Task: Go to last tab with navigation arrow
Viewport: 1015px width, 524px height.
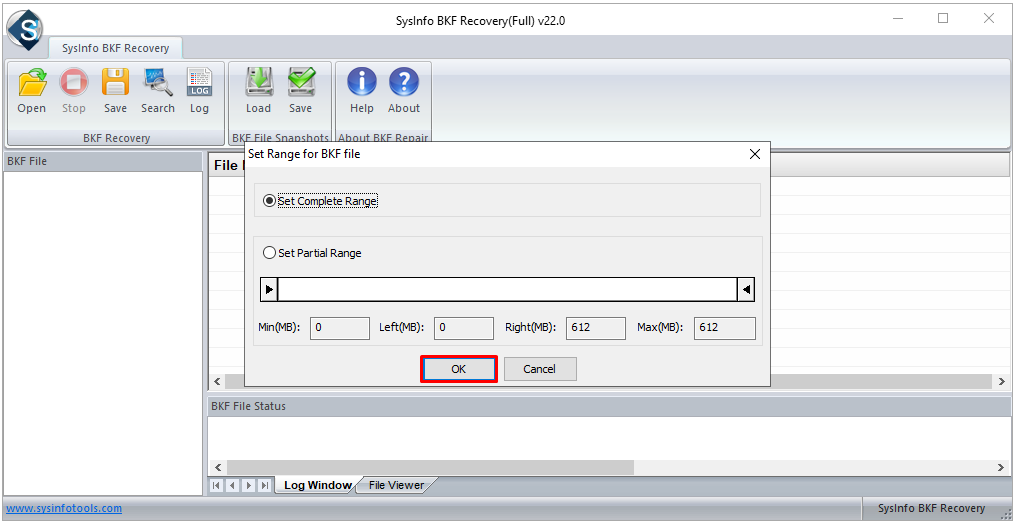Action: point(264,485)
